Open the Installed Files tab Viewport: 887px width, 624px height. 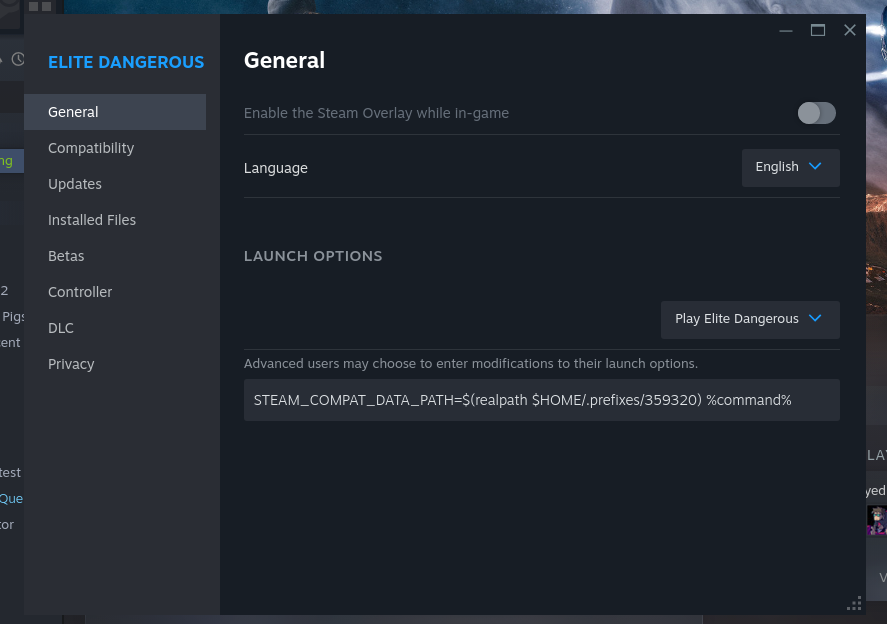pos(115,220)
